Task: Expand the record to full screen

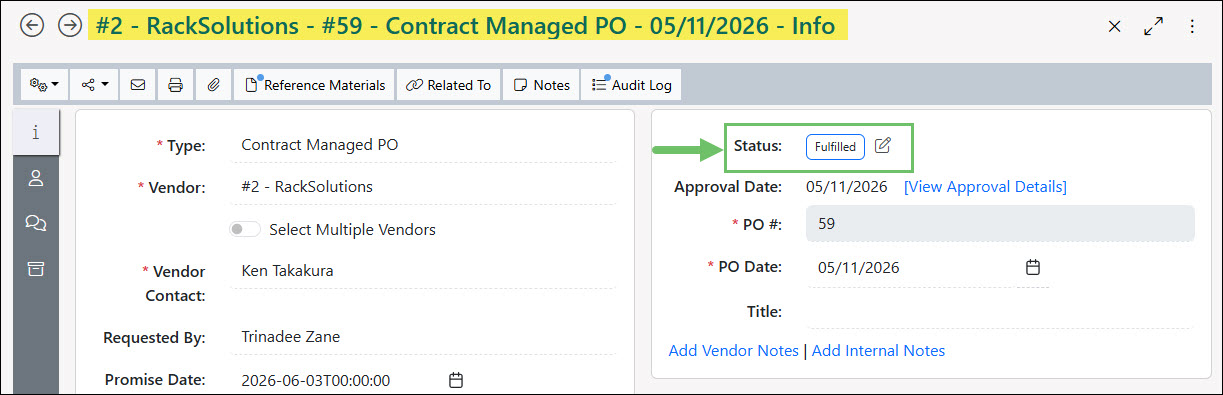Action: pyautogui.click(x=1154, y=27)
